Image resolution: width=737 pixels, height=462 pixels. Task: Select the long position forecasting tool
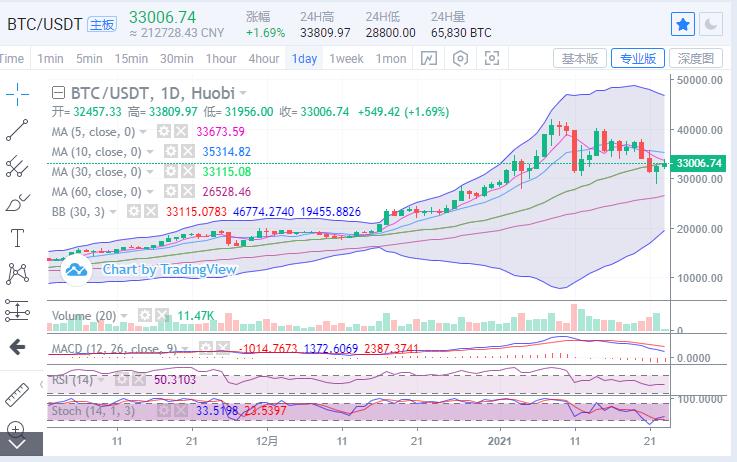[x=17, y=311]
